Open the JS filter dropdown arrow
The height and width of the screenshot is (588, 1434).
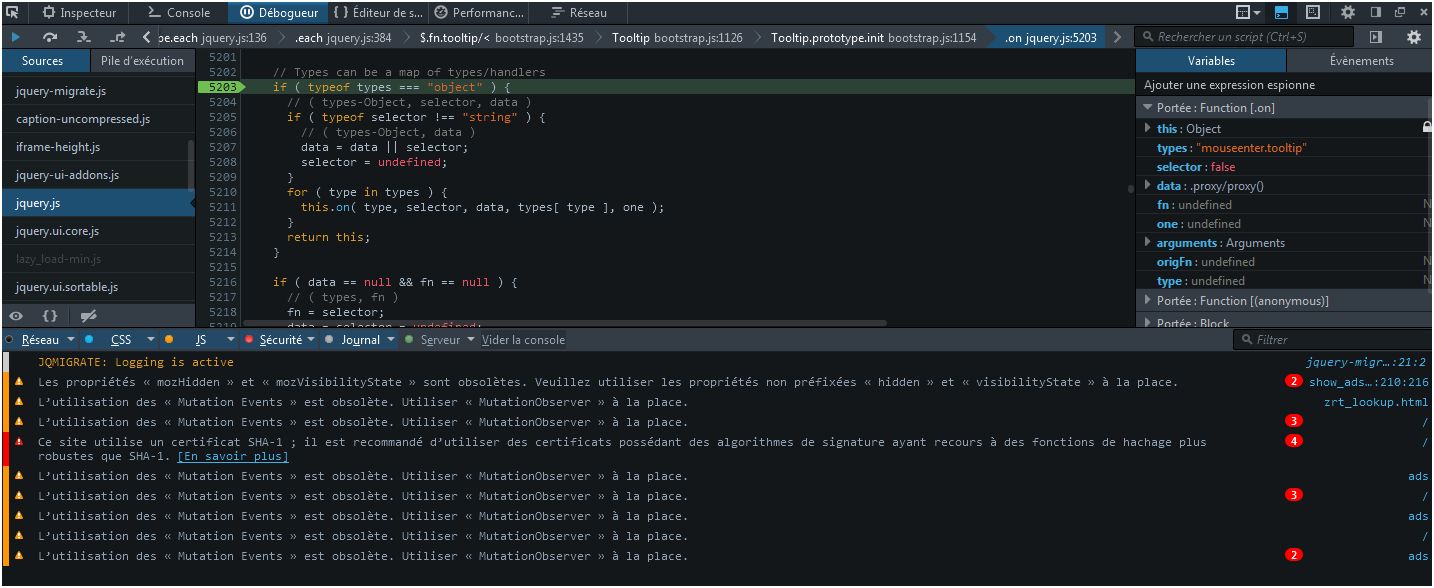(x=231, y=340)
